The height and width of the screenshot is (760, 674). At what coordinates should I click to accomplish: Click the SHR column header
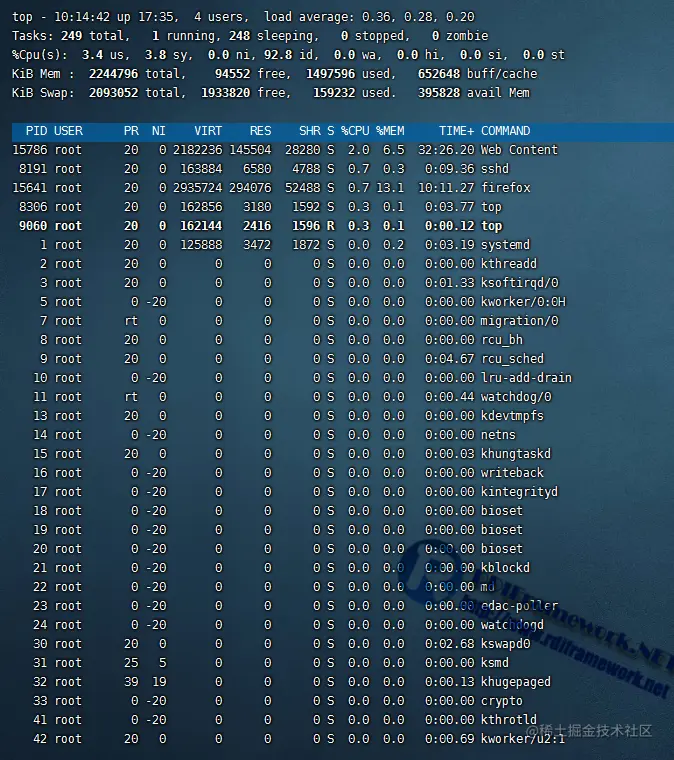(x=310, y=131)
